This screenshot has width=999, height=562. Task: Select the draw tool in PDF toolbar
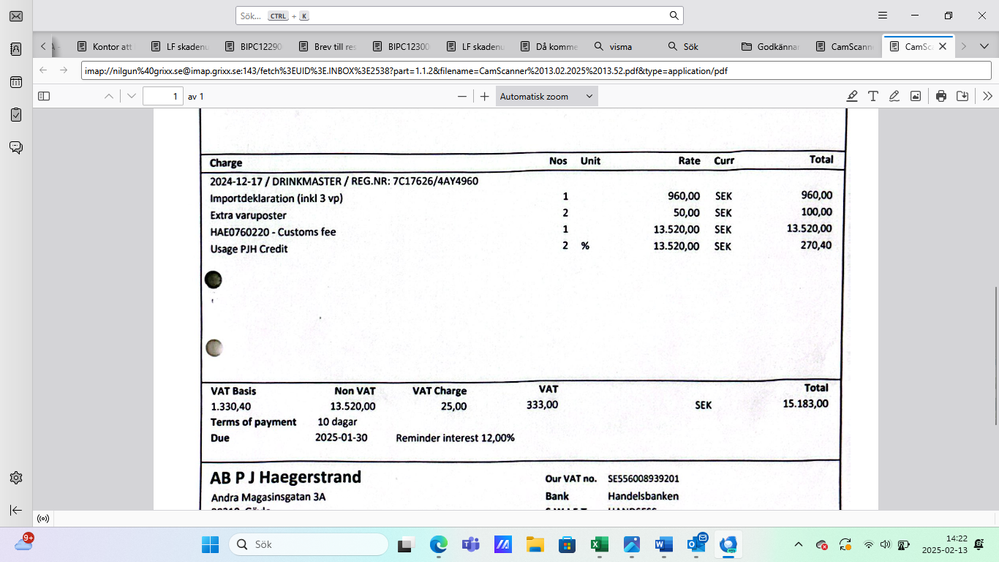894,96
